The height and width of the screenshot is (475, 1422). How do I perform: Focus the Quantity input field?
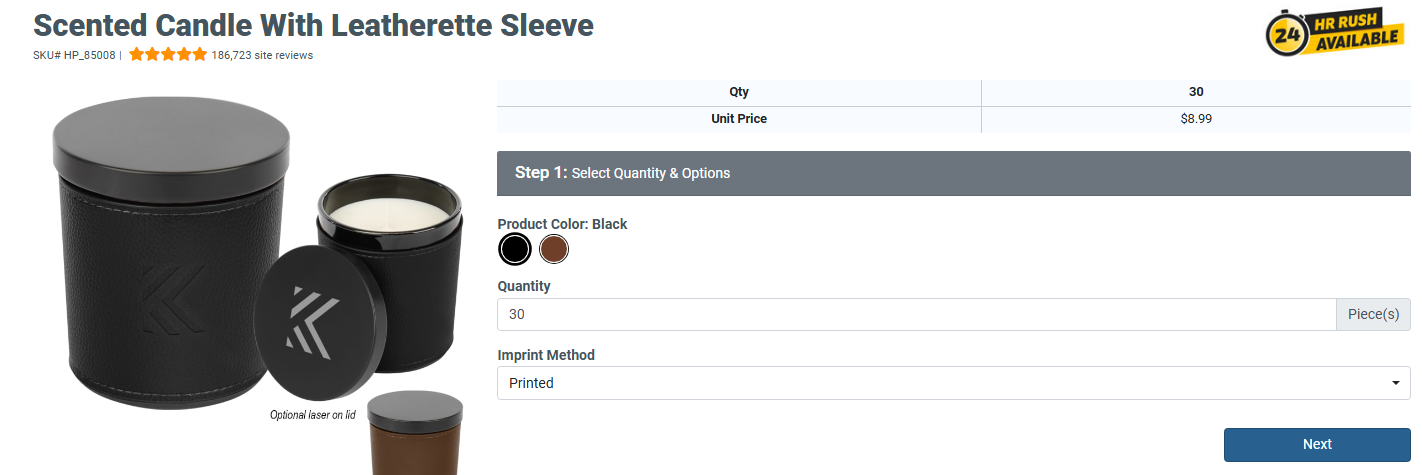916,314
